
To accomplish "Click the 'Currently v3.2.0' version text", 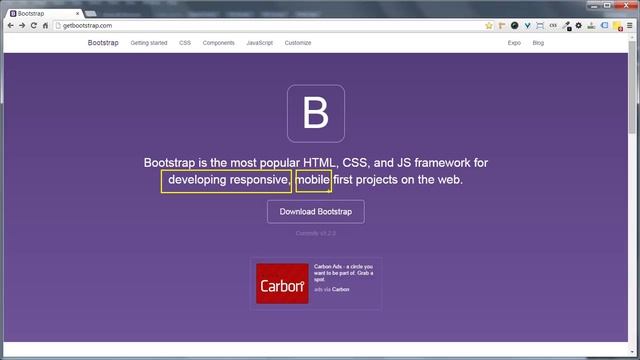I will 316,233.
